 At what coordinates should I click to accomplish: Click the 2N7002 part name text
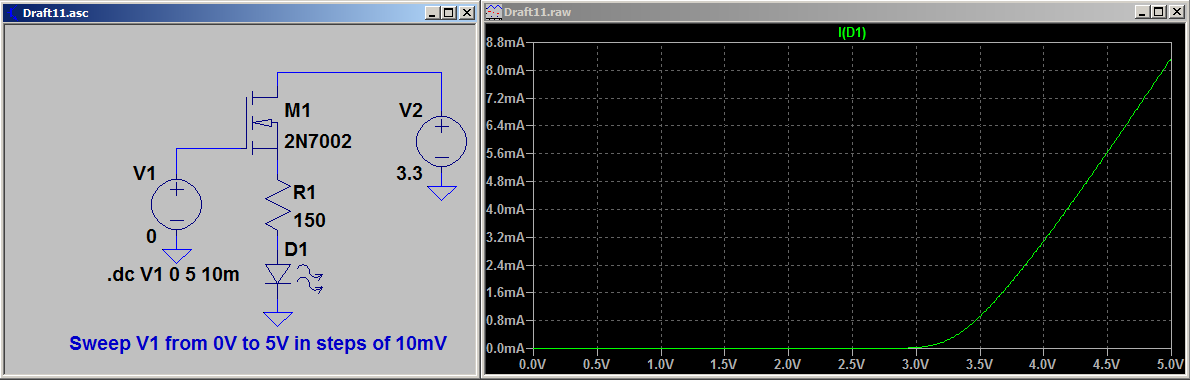(318, 141)
